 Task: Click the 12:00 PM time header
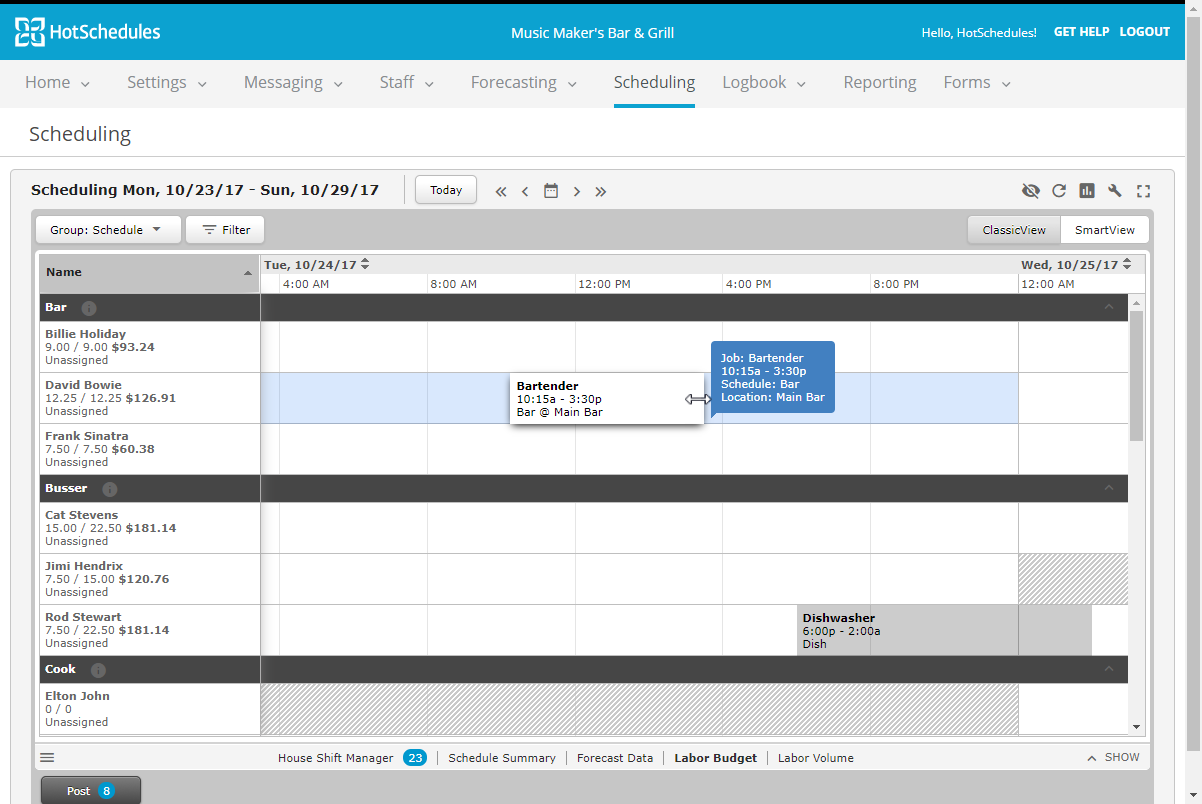(x=604, y=284)
